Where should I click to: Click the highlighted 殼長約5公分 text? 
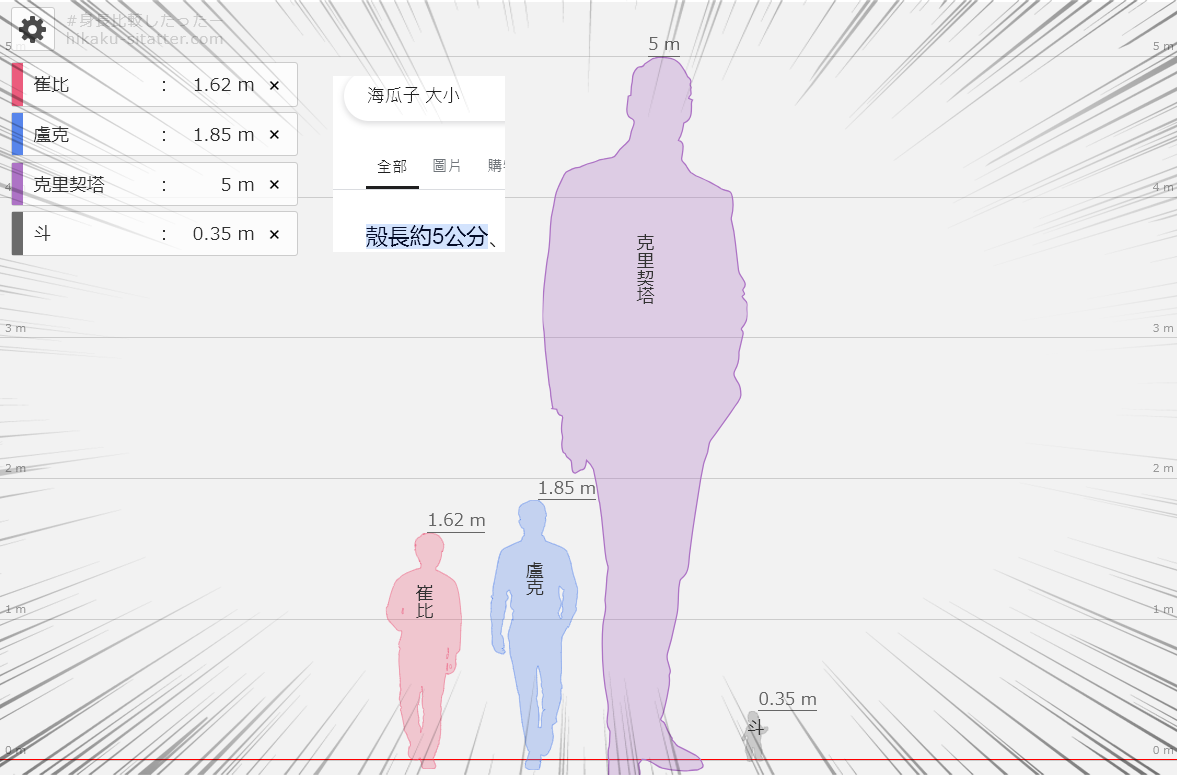[426, 237]
